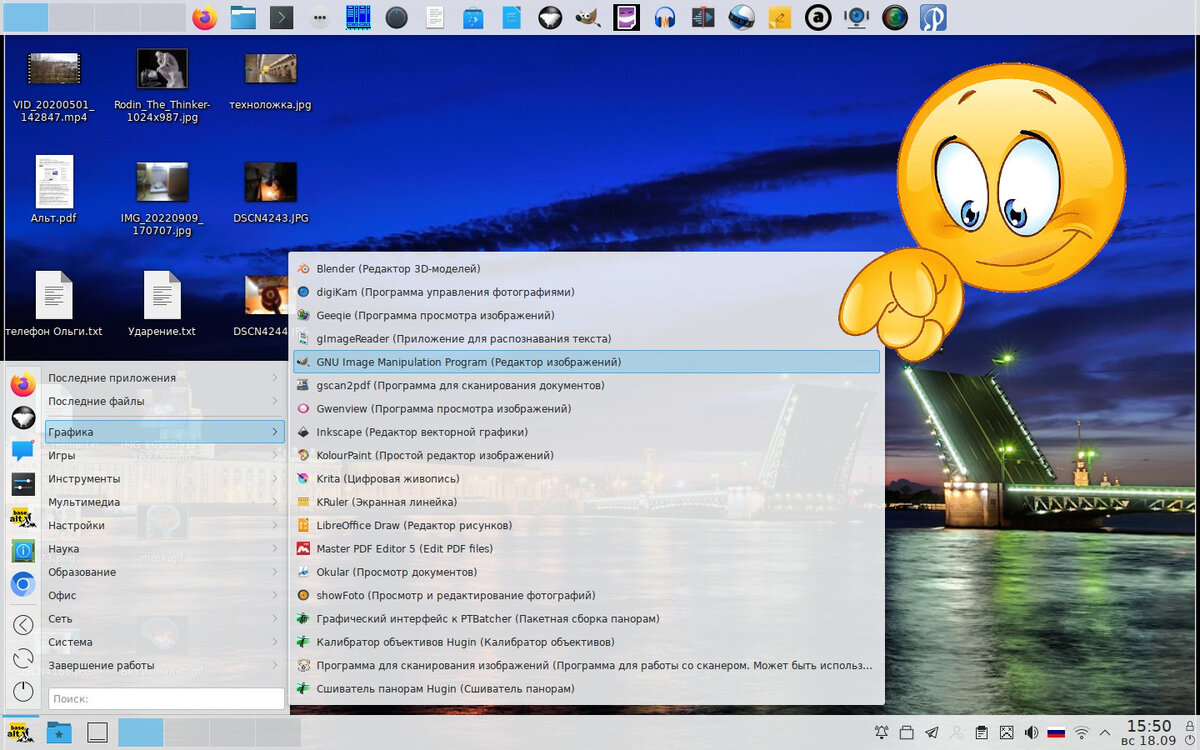
Task: Launch GNU Image Manipulation Program
Action: pyautogui.click(x=586, y=362)
